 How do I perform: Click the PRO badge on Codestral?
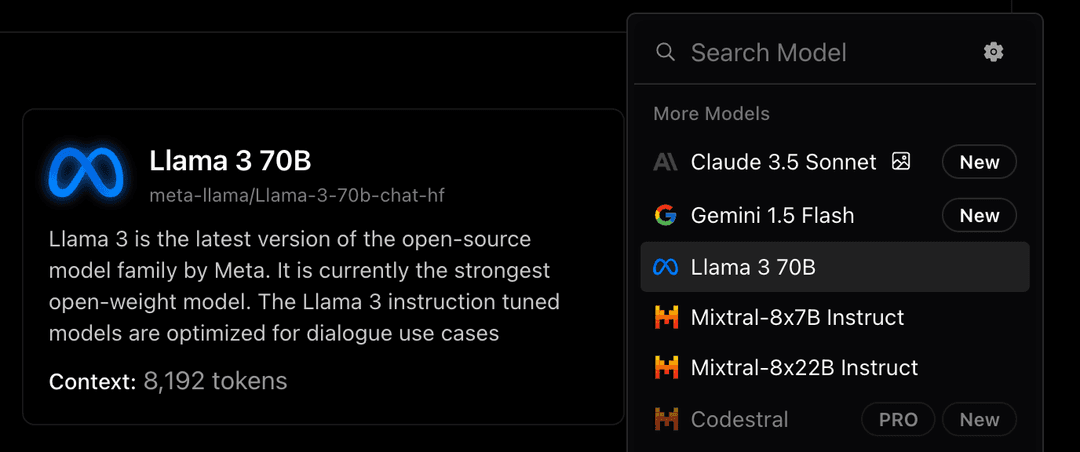(898, 420)
